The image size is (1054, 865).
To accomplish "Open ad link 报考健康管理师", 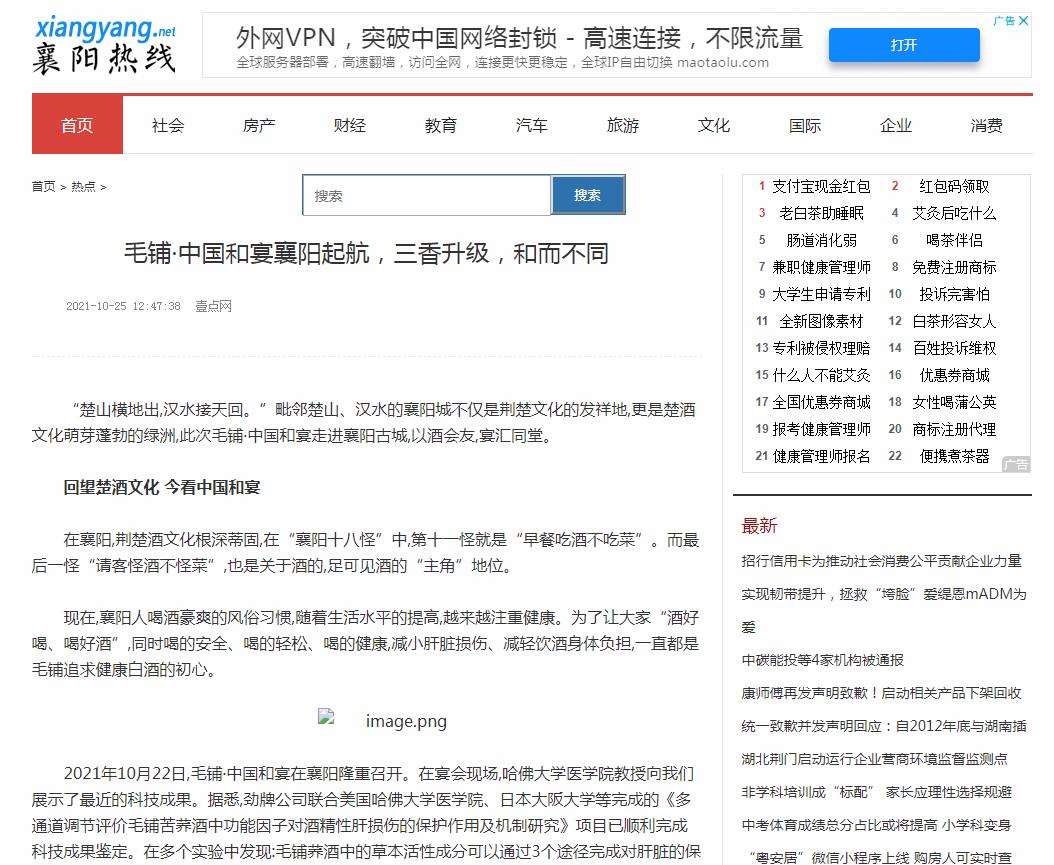I will click(821, 429).
